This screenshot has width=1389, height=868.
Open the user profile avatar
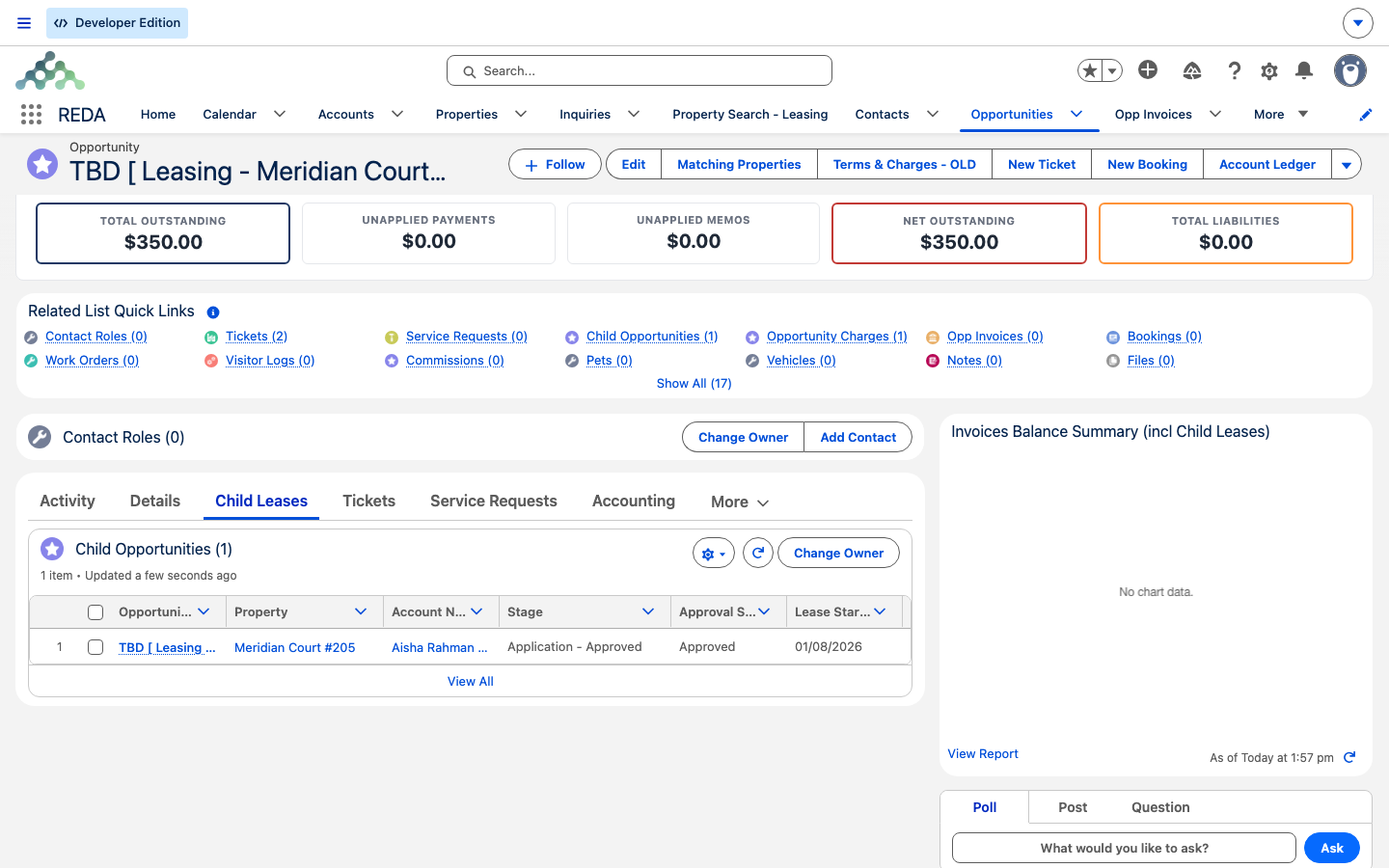(x=1350, y=70)
